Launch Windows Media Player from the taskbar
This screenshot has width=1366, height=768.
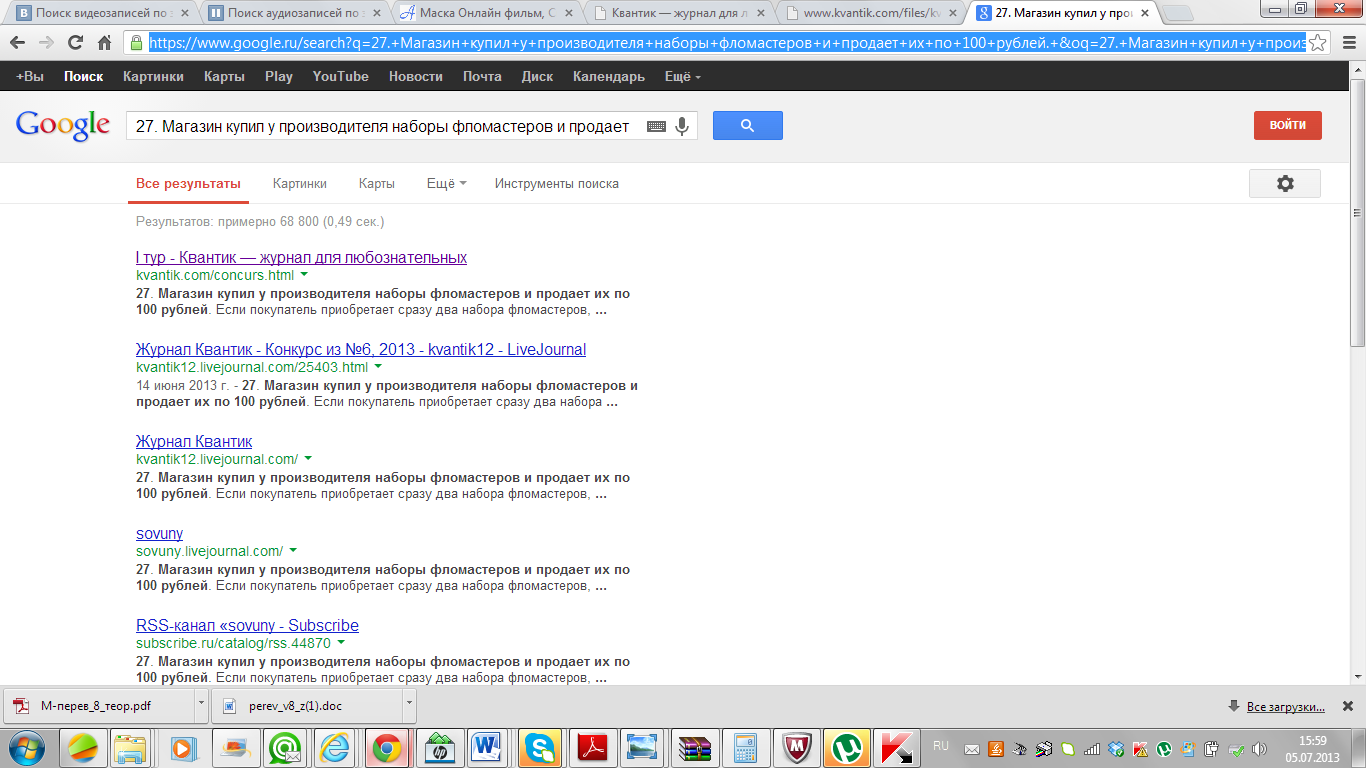pyautogui.click(x=181, y=747)
